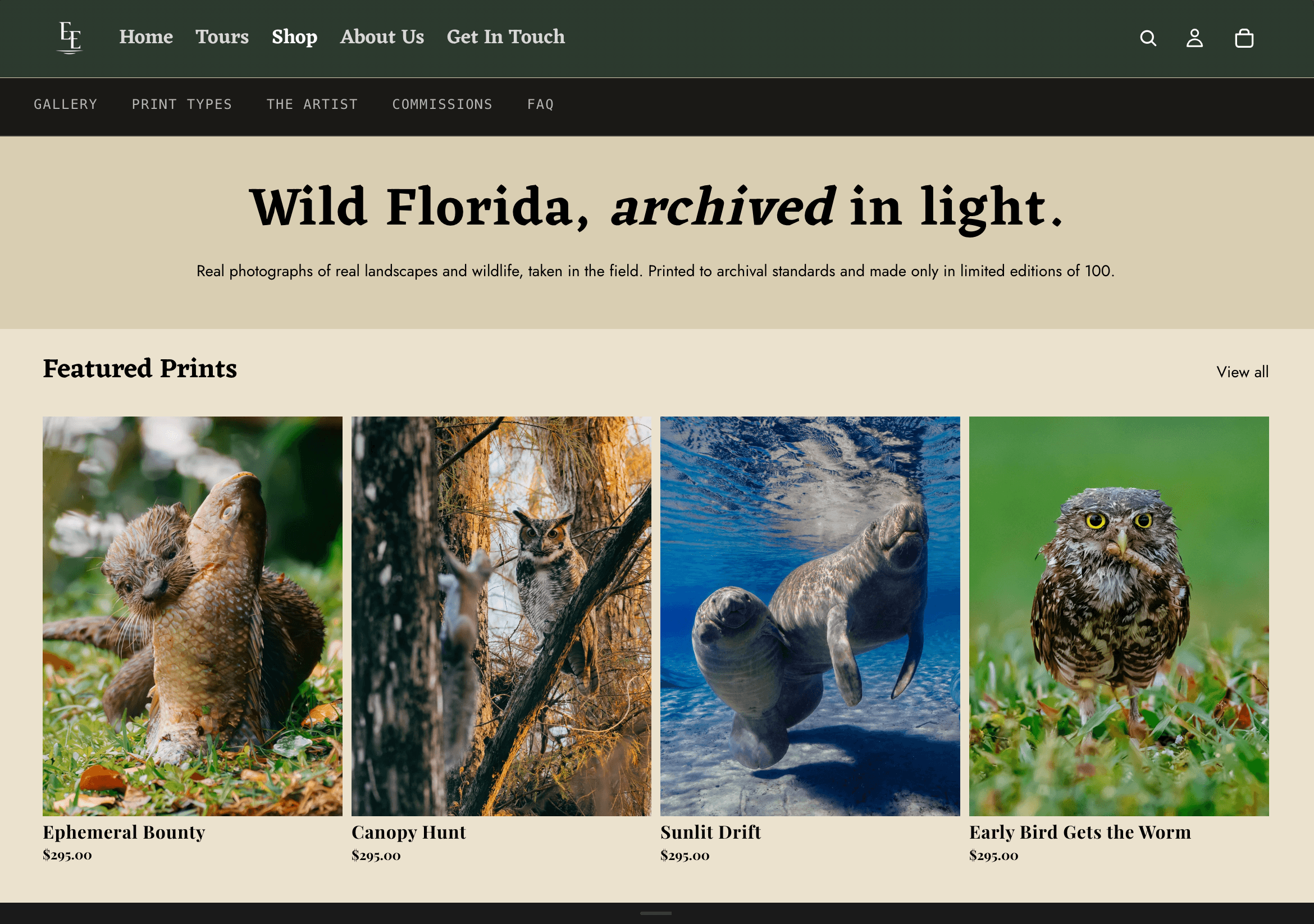Open the Tours nav item
This screenshot has width=1314, height=924.
[222, 37]
